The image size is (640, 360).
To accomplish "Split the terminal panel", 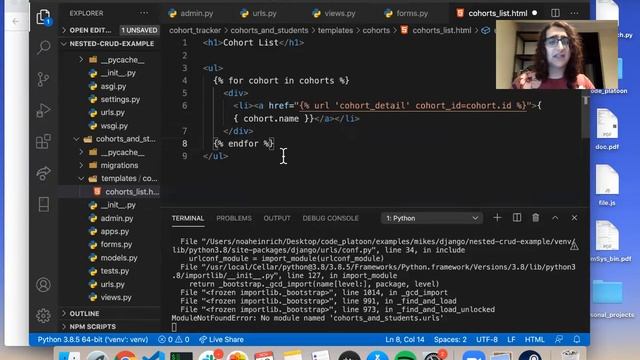I will 517,218.
